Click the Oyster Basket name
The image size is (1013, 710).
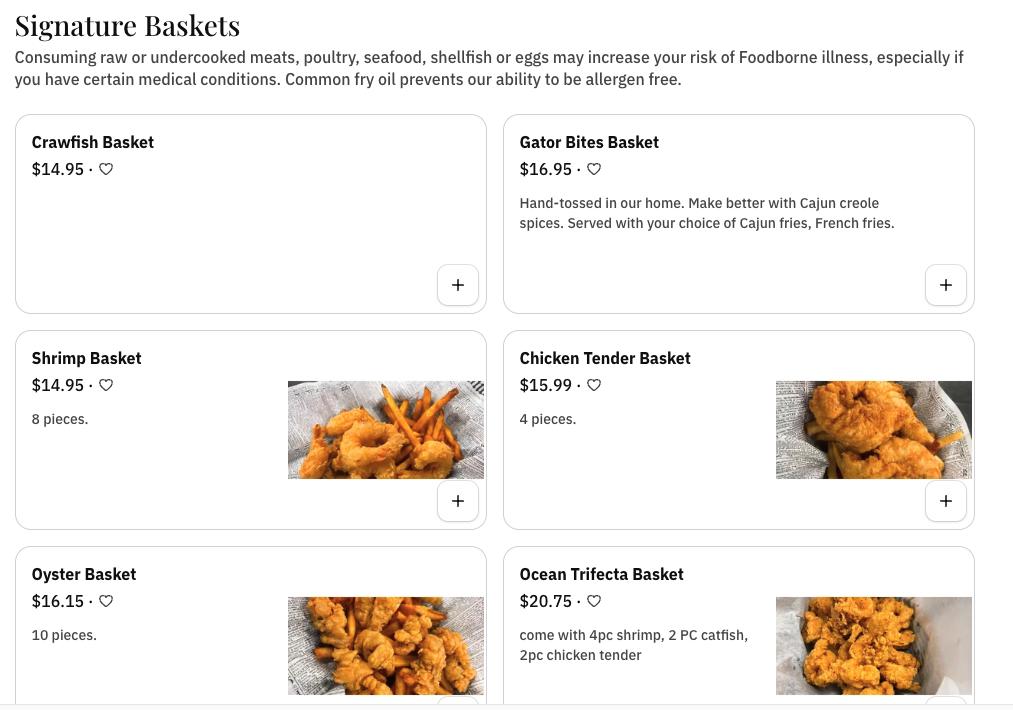[x=84, y=574]
